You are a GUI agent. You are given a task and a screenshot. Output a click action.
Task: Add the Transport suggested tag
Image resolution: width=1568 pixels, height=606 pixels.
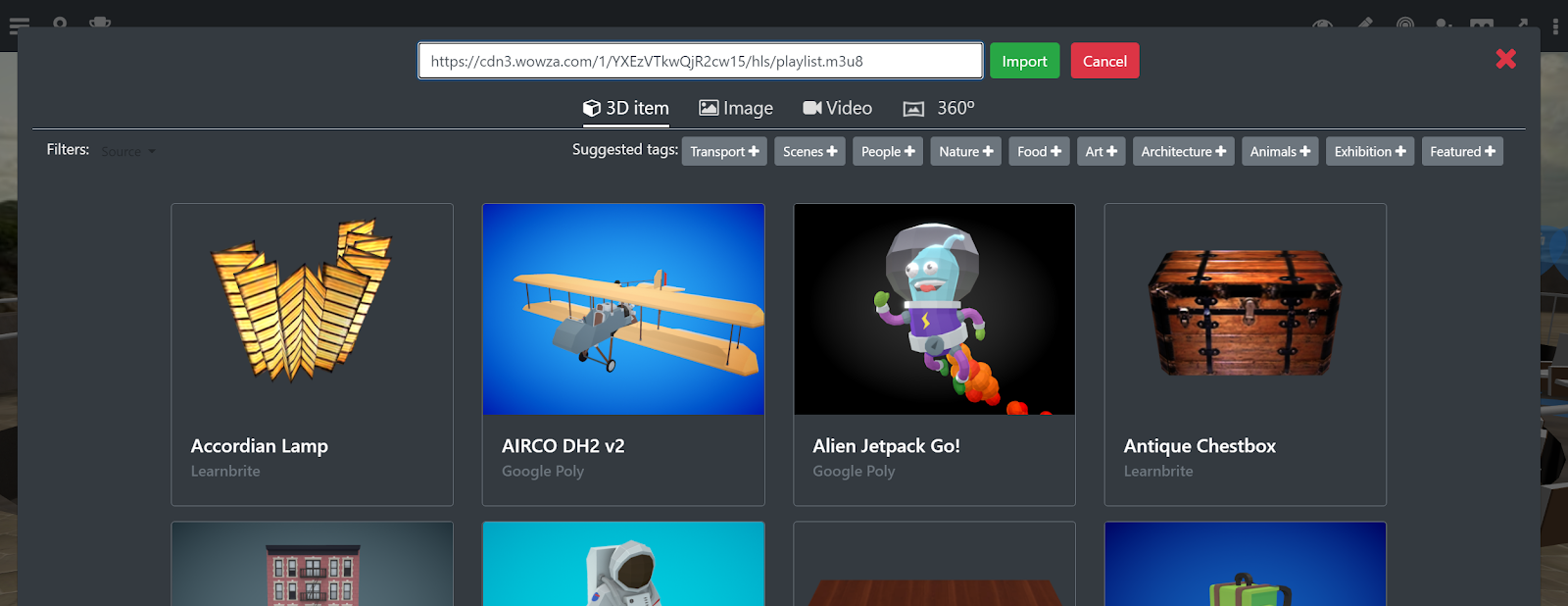click(x=724, y=151)
